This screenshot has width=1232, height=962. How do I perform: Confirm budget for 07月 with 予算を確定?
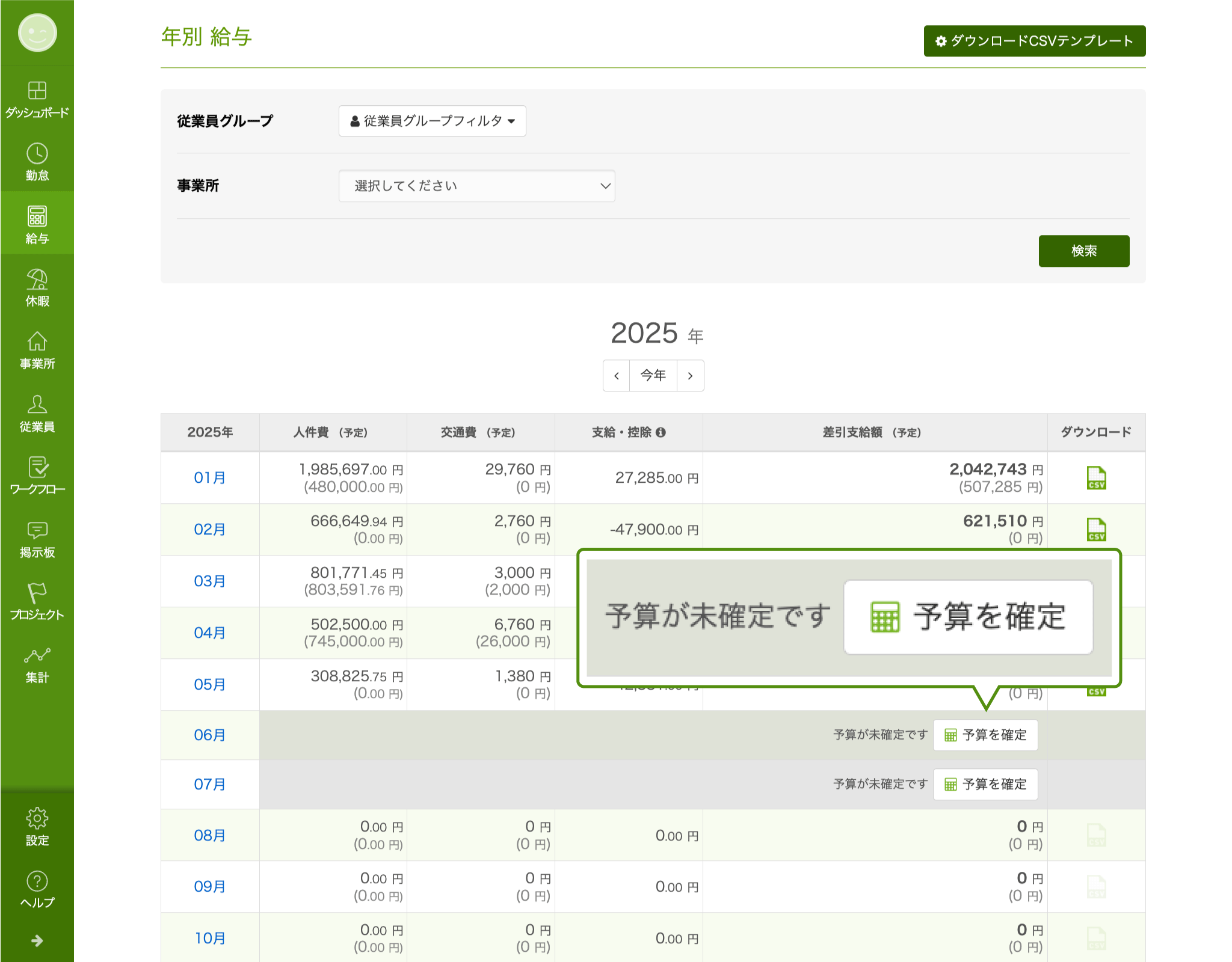(985, 784)
